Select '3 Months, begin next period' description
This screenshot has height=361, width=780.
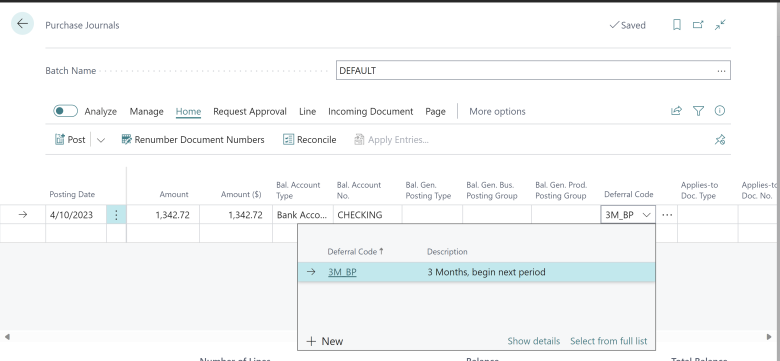pyautogui.click(x=486, y=272)
